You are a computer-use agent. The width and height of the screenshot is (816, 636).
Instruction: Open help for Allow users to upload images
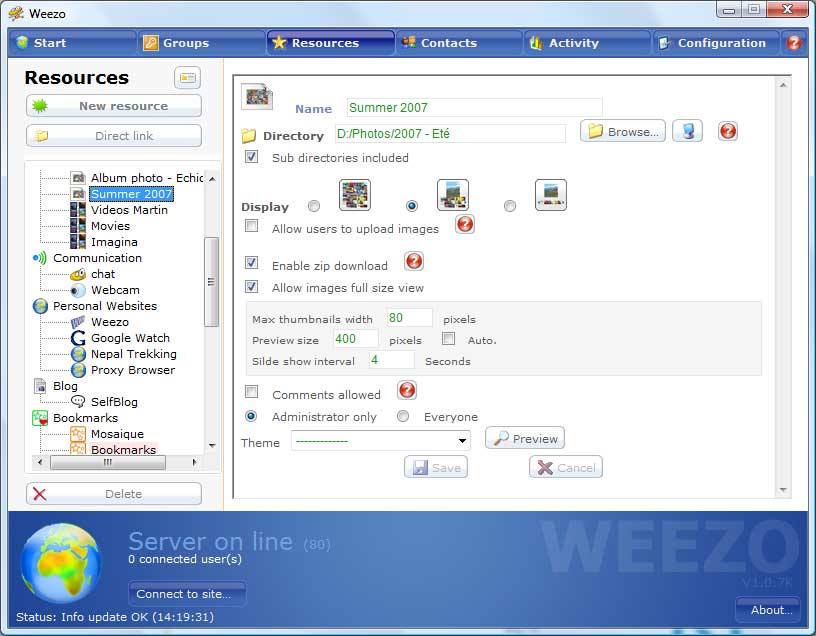[x=465, y=224]
